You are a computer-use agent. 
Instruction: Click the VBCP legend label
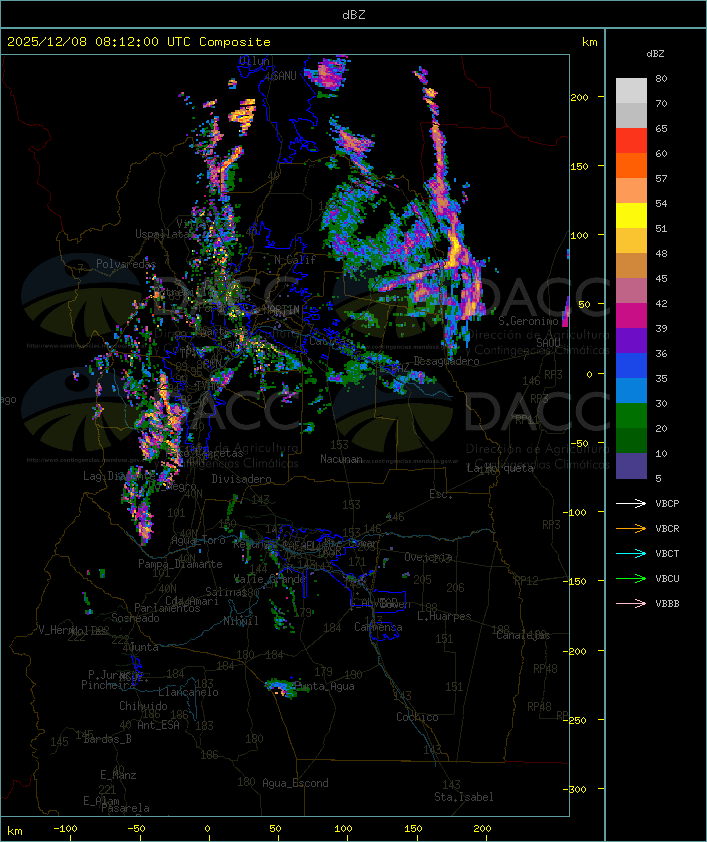point(667,503)
